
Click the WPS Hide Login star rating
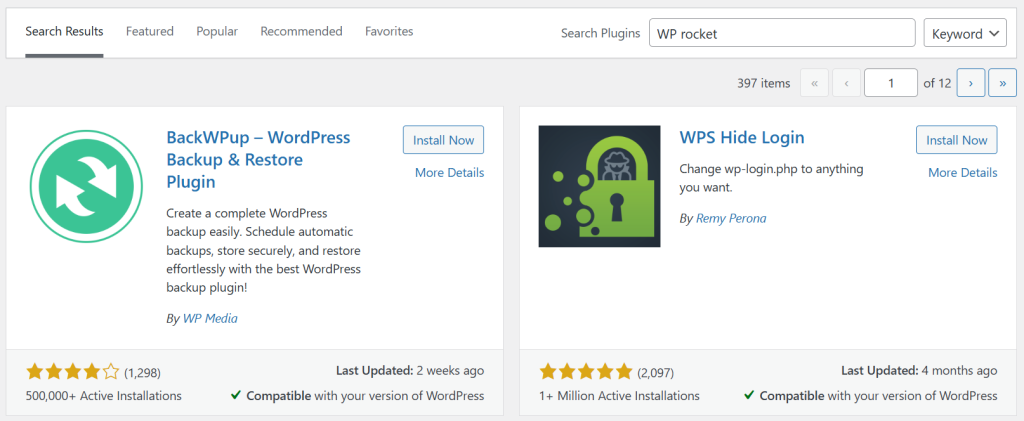tap(585, 372)
